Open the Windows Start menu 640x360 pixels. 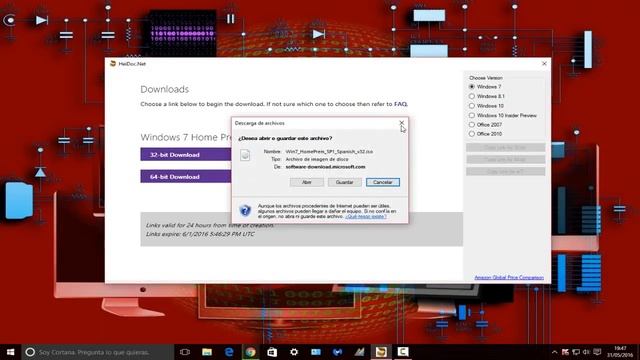tap(10, 352)
